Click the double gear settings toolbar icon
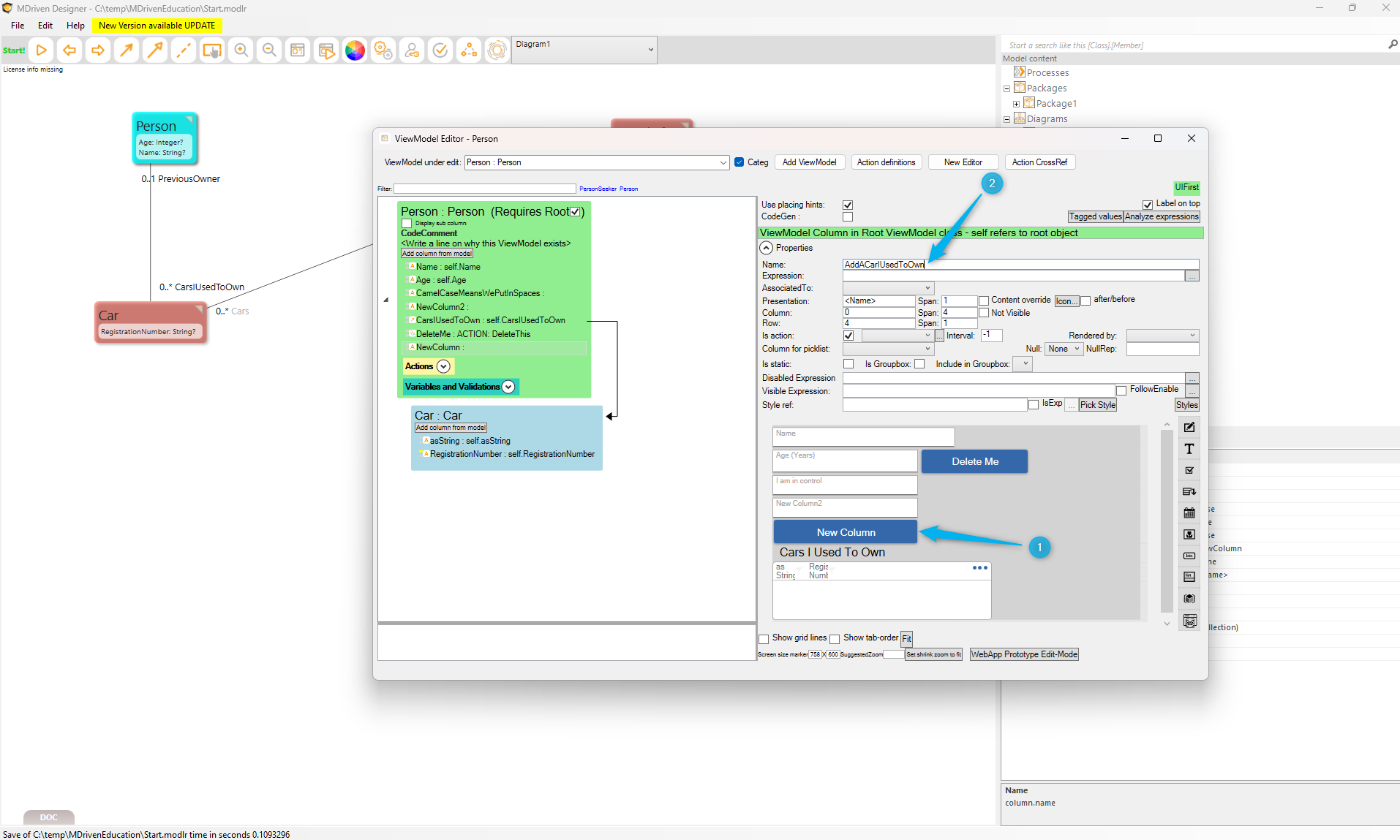 (x=383, y=50)
